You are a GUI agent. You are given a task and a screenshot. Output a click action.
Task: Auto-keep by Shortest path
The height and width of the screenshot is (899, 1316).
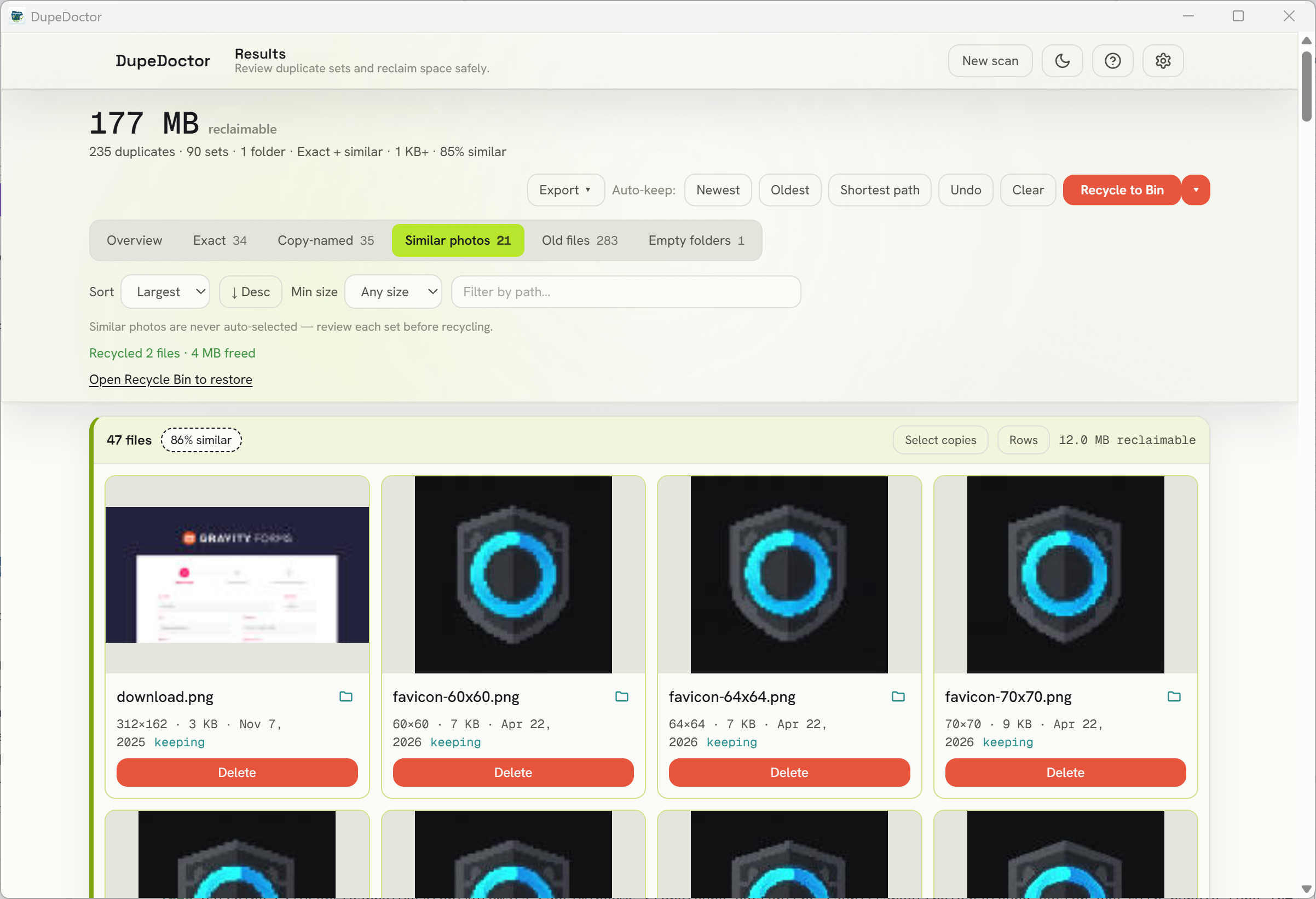879,190
